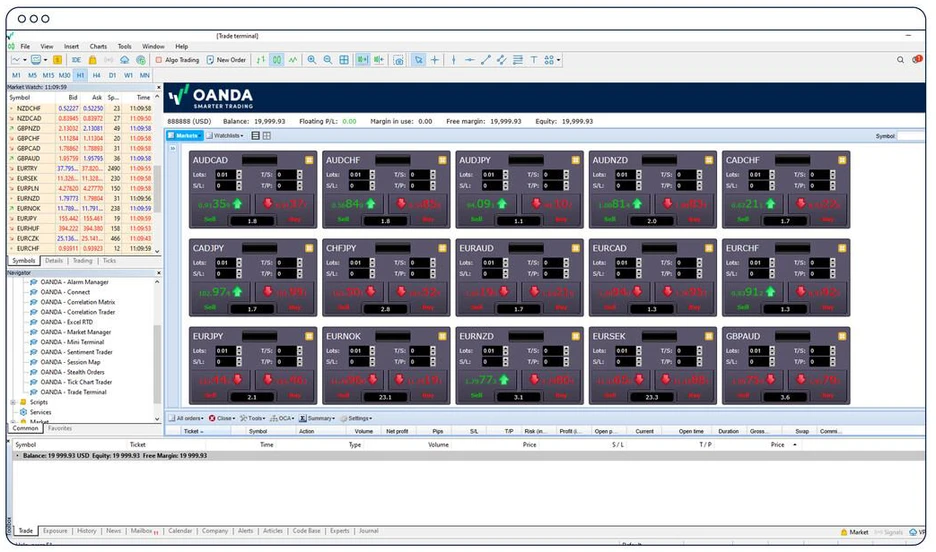936x552 pixels.
Task: Open the Close orders dropdown
Action: coord(222,418)
